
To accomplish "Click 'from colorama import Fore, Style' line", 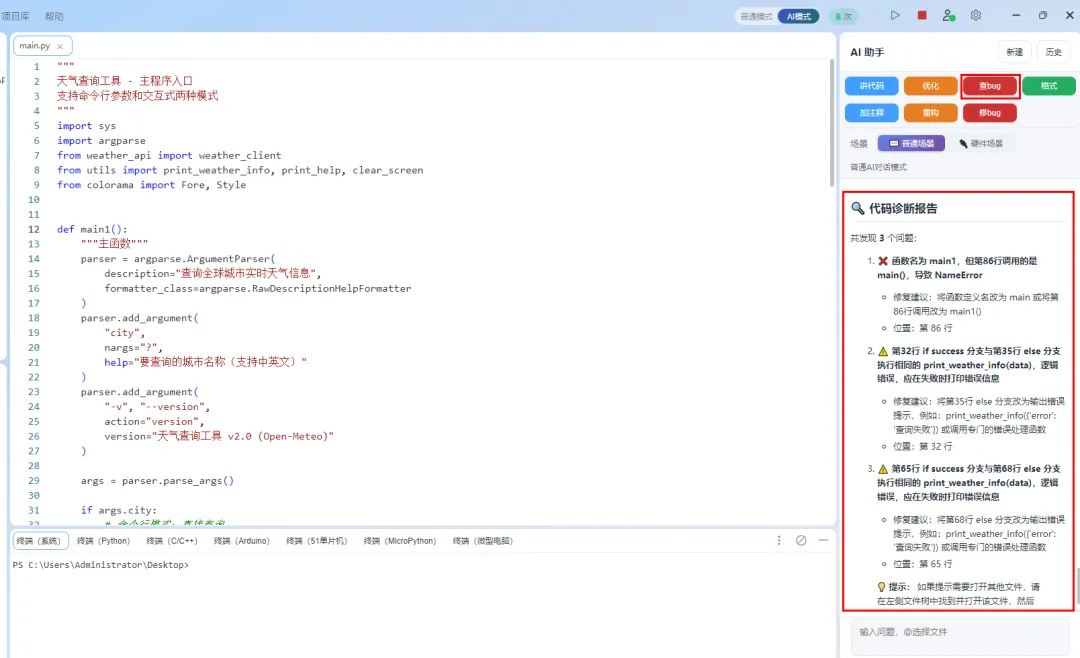I will pyautogui.click(x=152, y=185).
